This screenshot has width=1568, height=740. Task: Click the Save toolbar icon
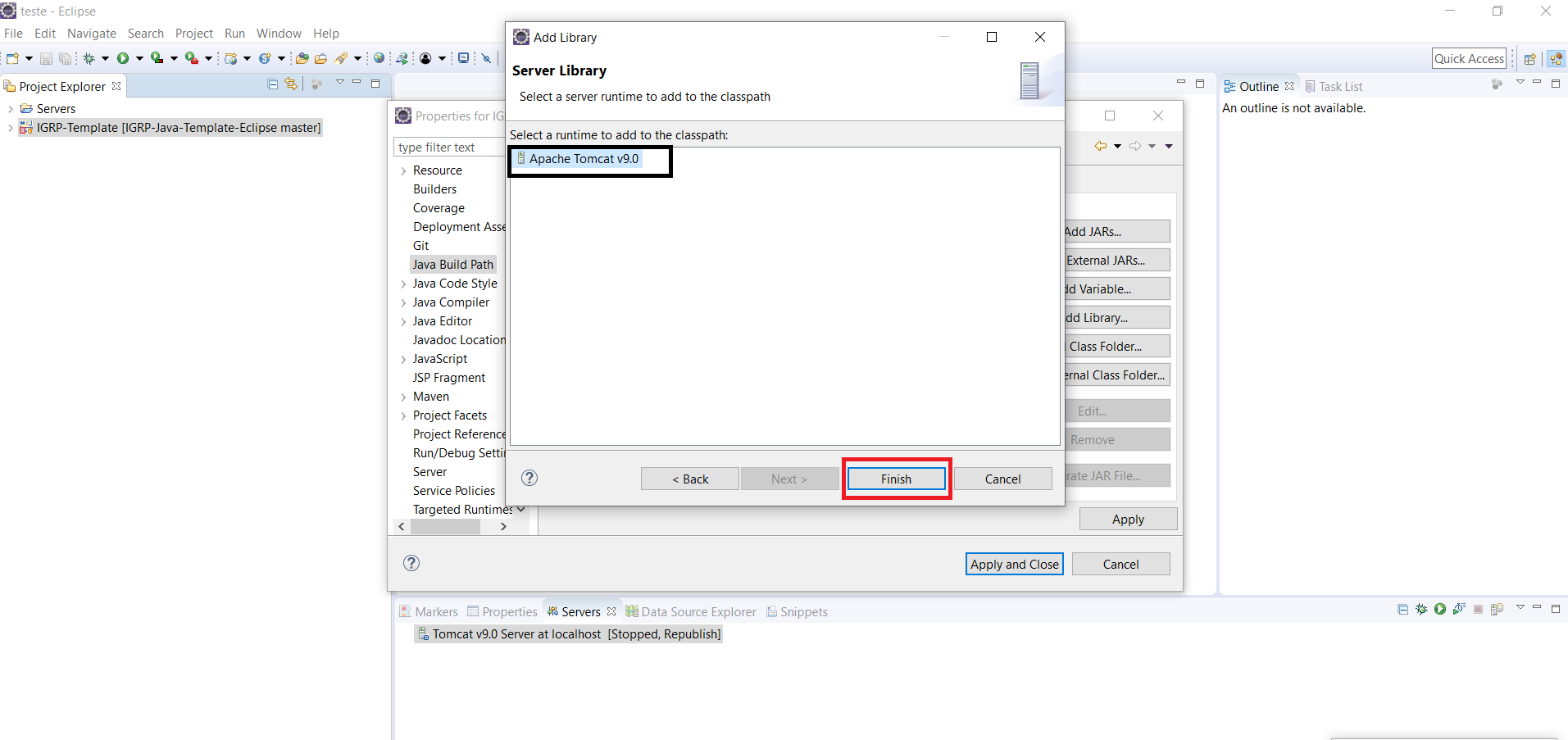point(46,58)
